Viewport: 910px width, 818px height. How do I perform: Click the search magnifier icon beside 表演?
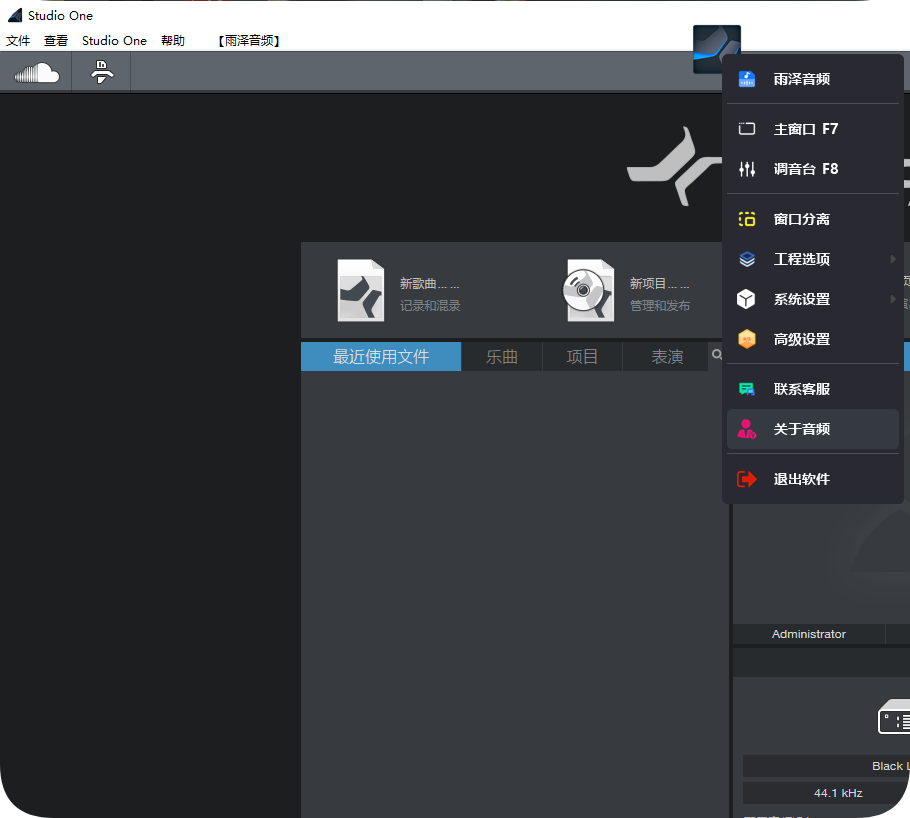pos(717,355)
